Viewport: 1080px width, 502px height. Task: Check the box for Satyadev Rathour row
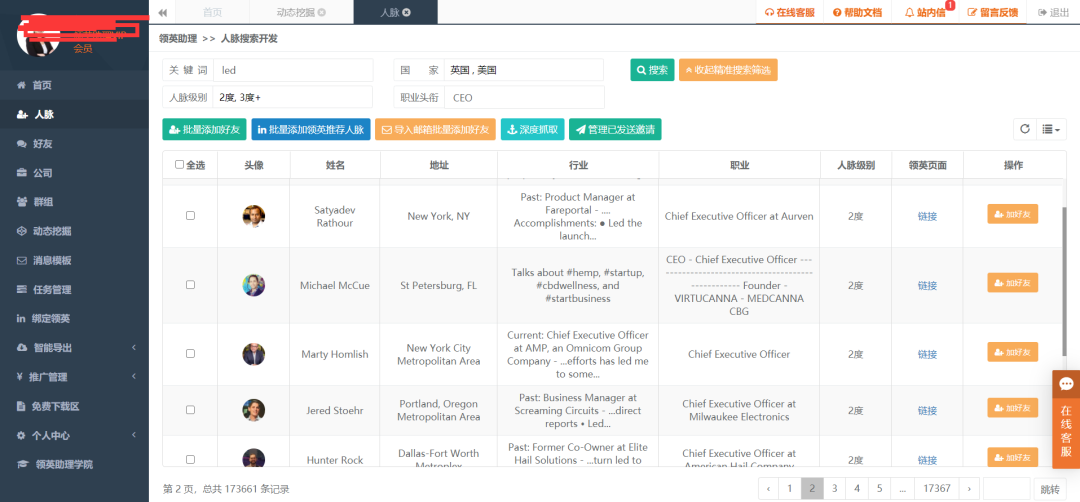tap(190, 216)
